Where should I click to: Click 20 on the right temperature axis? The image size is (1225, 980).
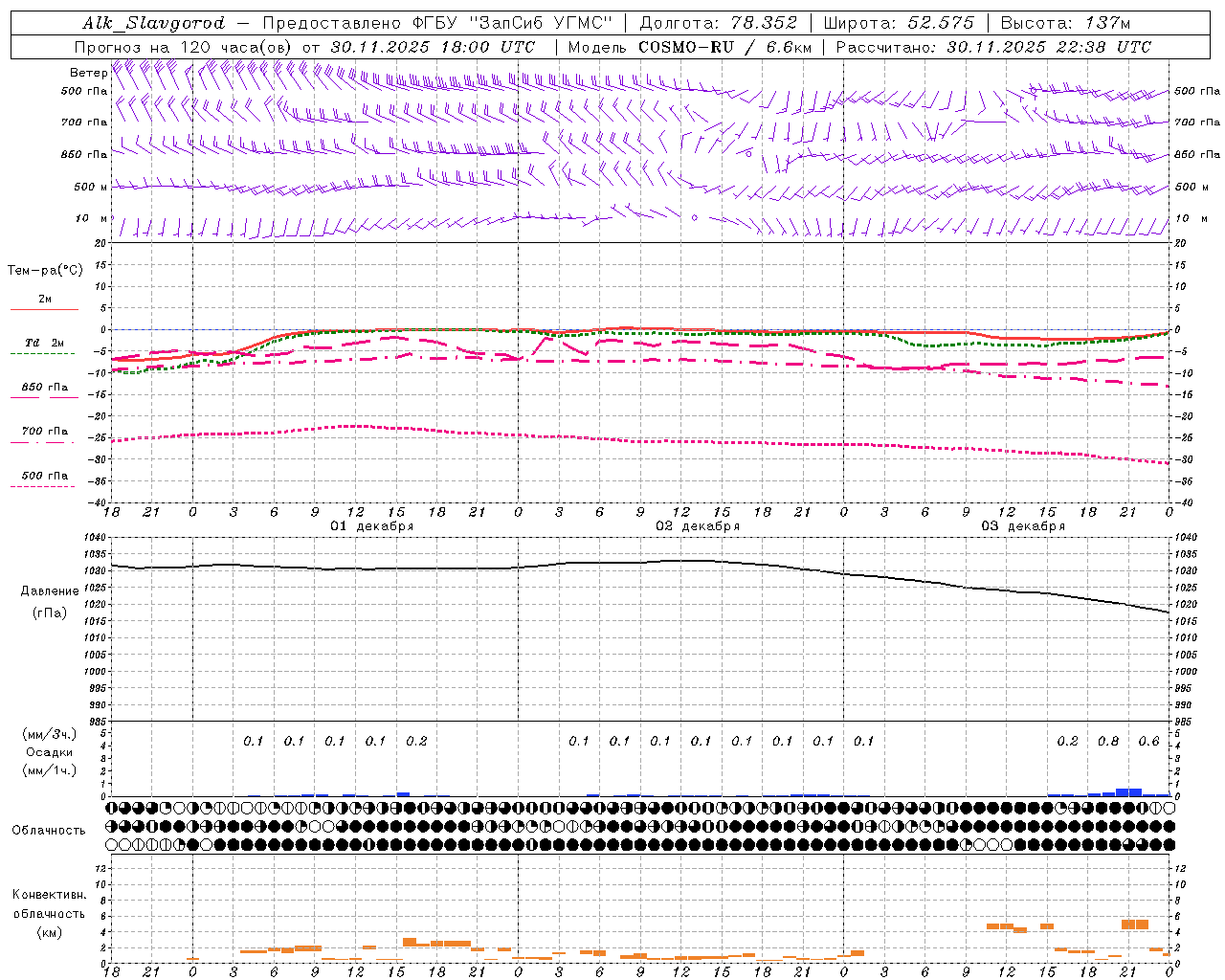tap(1181, 243)
